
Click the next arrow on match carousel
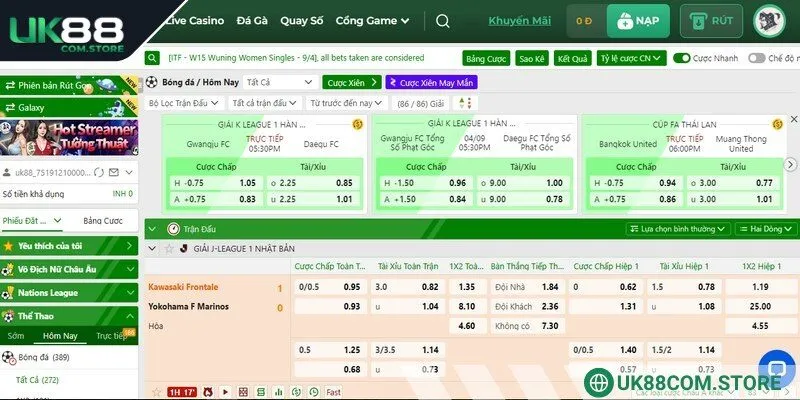tap(790, 164)
